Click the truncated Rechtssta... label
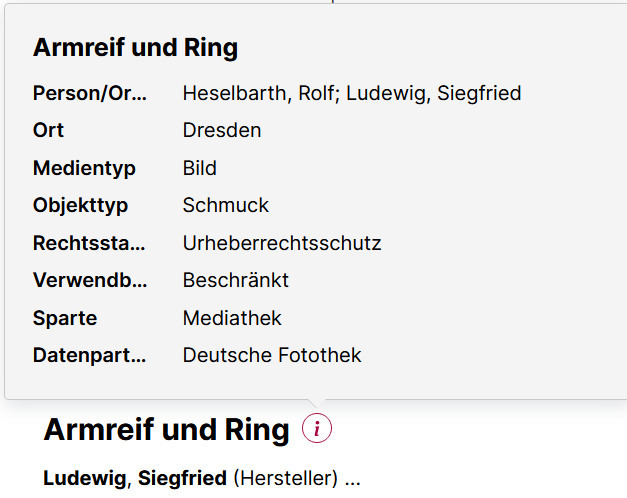 (89, 243)
